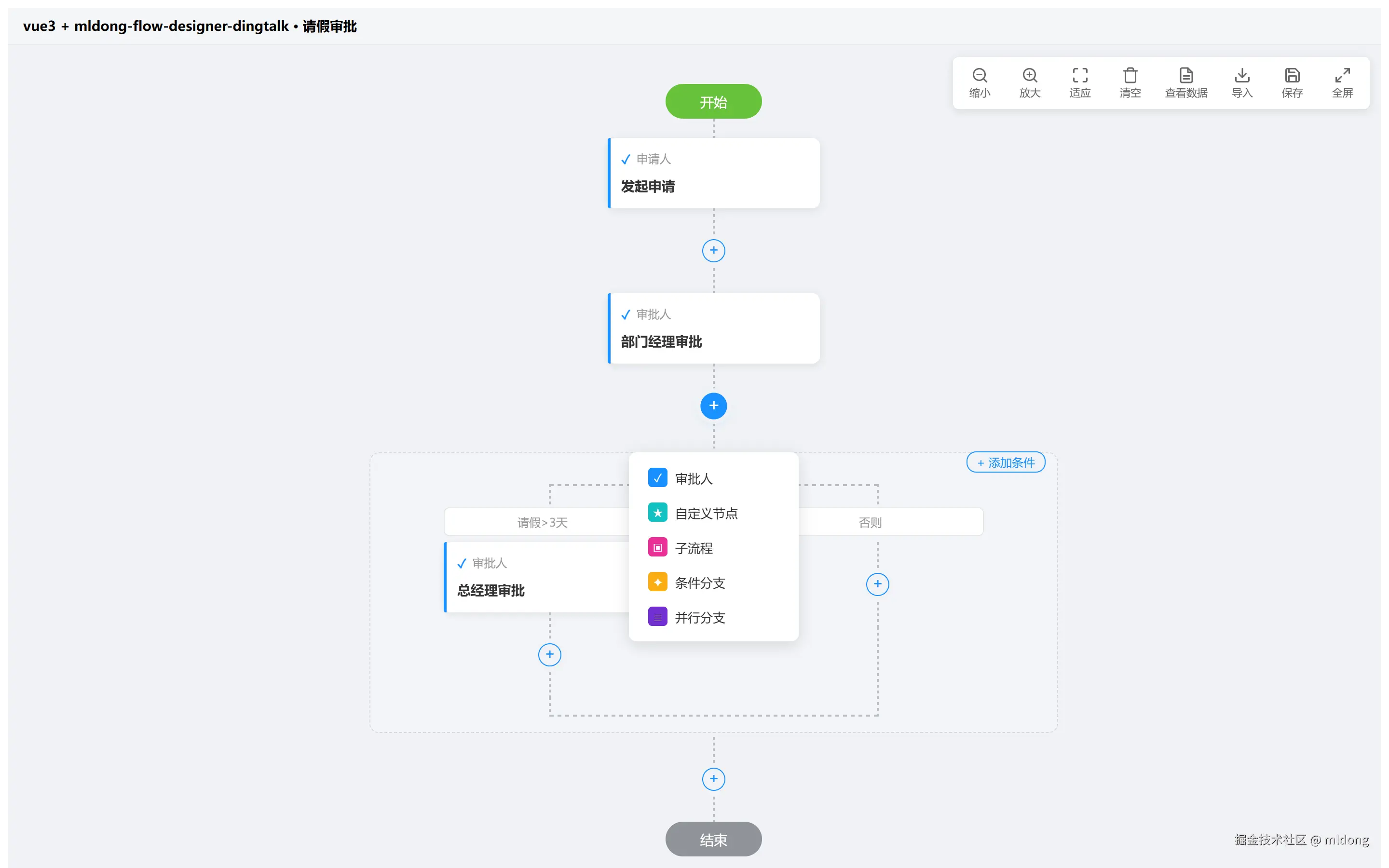Click plus button above 结束 node
The width and height of the screenshot is (1389, 868).
(x=713, y=779)
